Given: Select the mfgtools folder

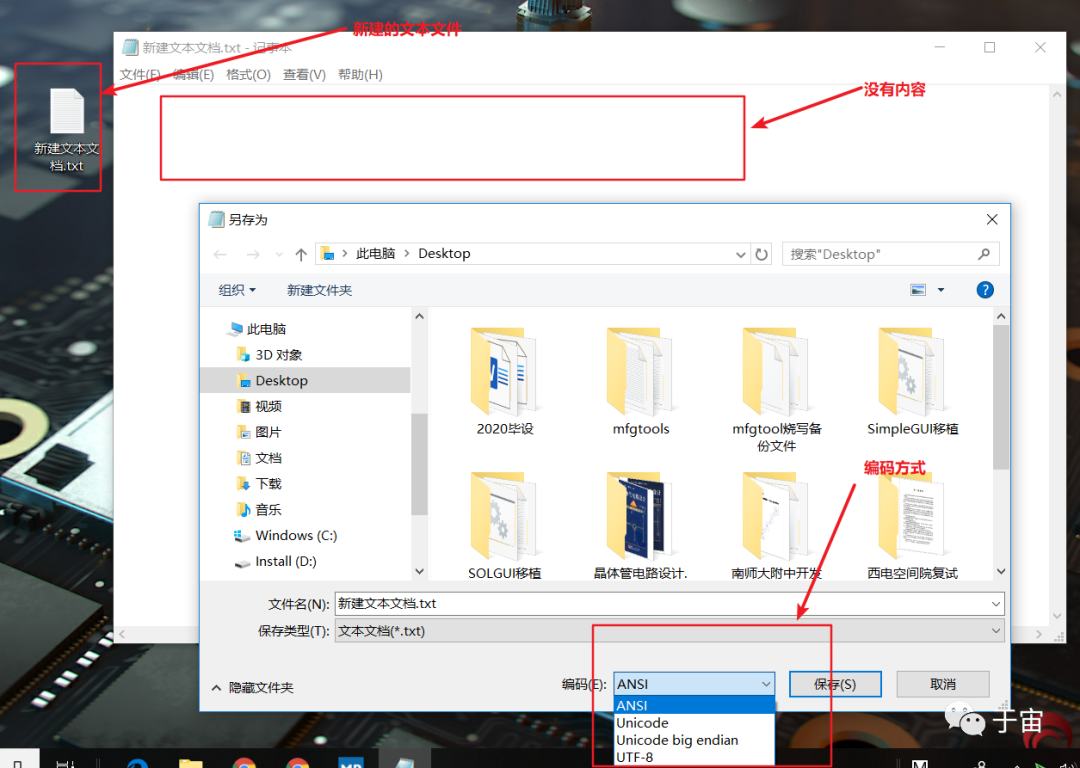Looking at the screenshot, I should [x=641, y=381].
